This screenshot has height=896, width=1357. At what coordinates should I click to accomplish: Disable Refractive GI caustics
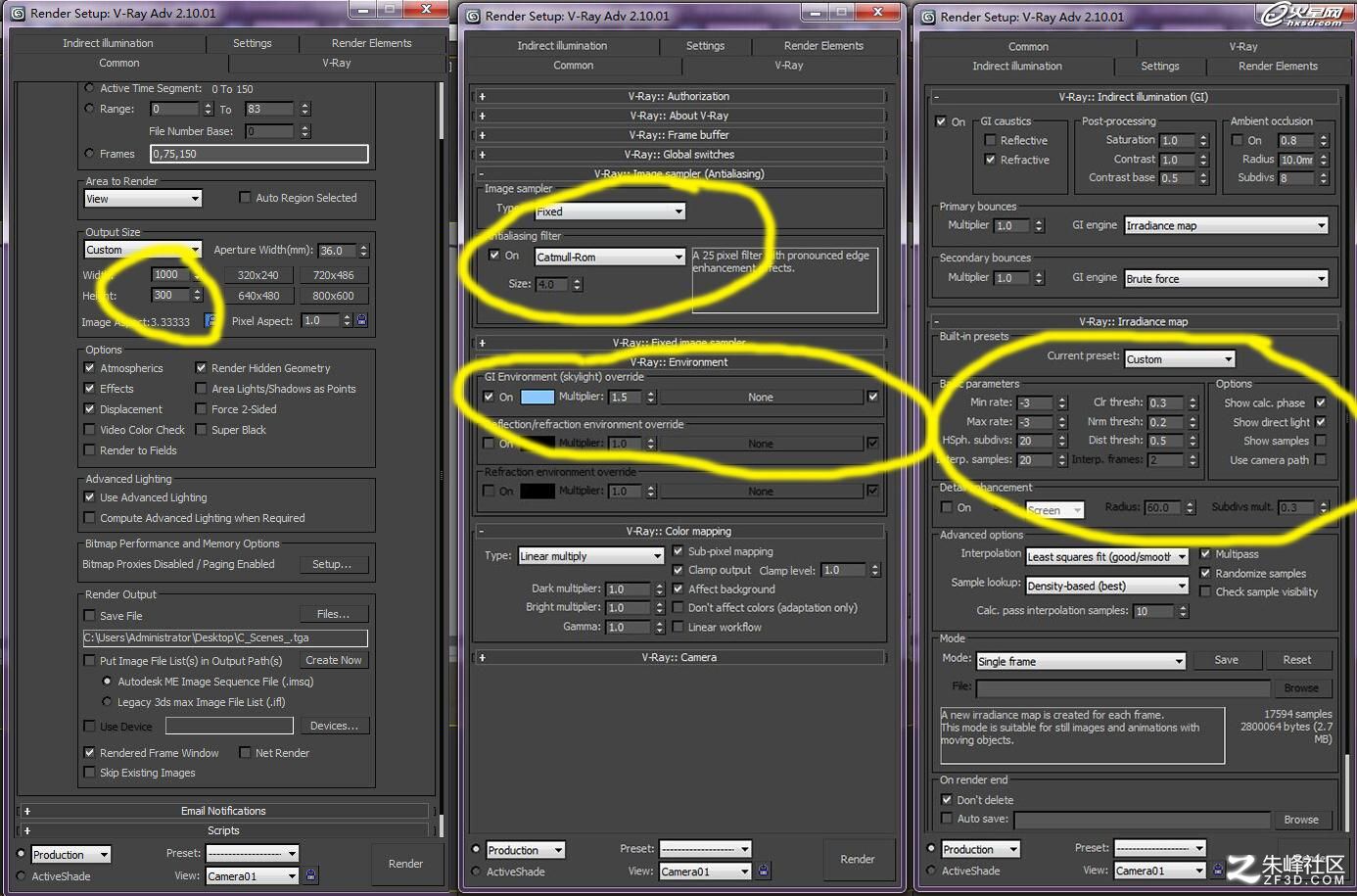click(990, 160)
